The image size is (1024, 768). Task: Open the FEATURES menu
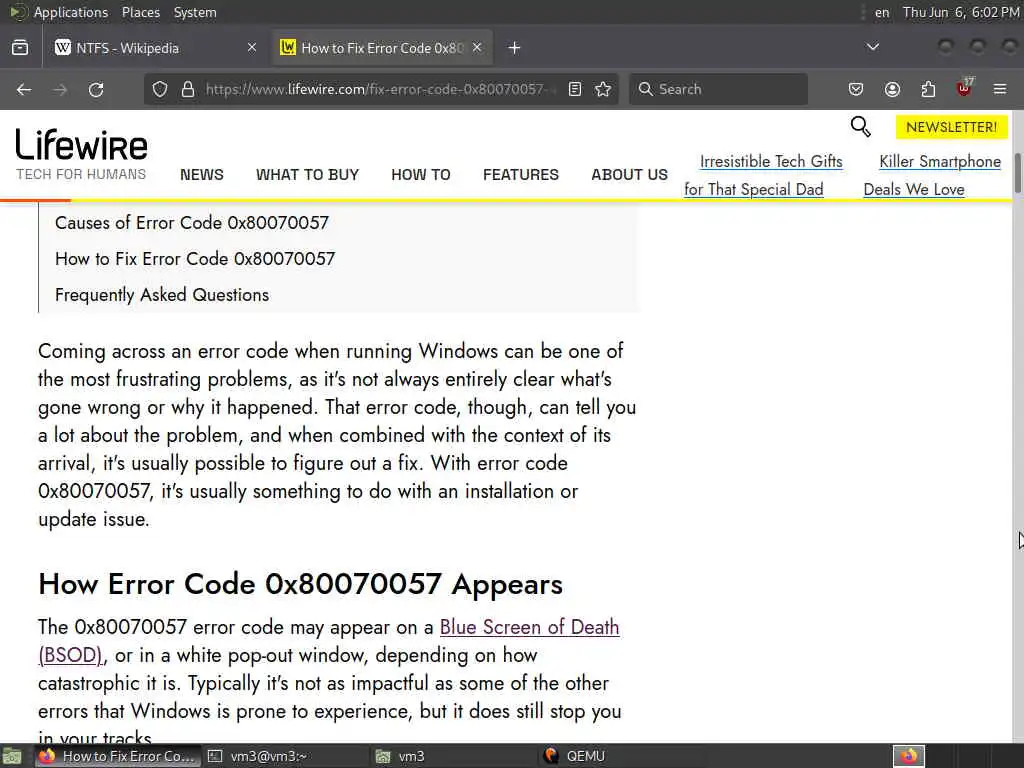coord(521,175)
